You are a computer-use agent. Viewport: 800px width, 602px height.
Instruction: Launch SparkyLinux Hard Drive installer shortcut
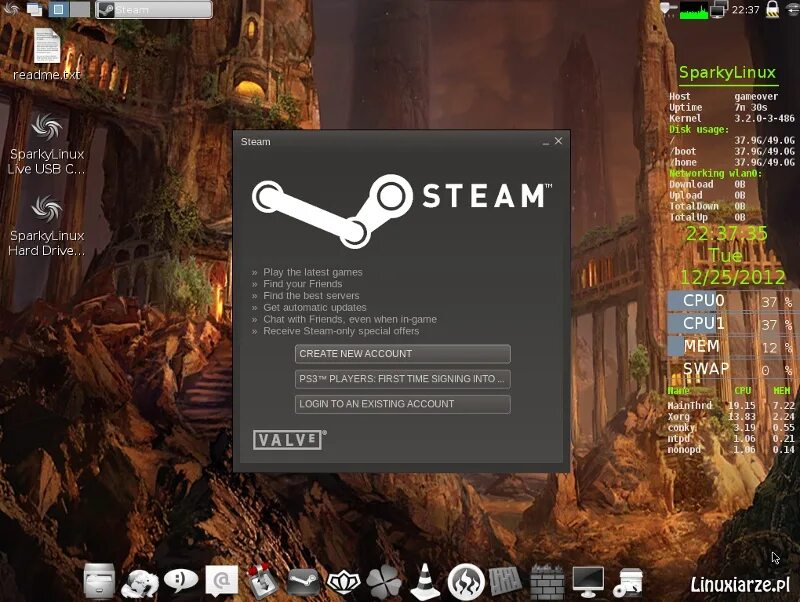click(x=46, y=226)
